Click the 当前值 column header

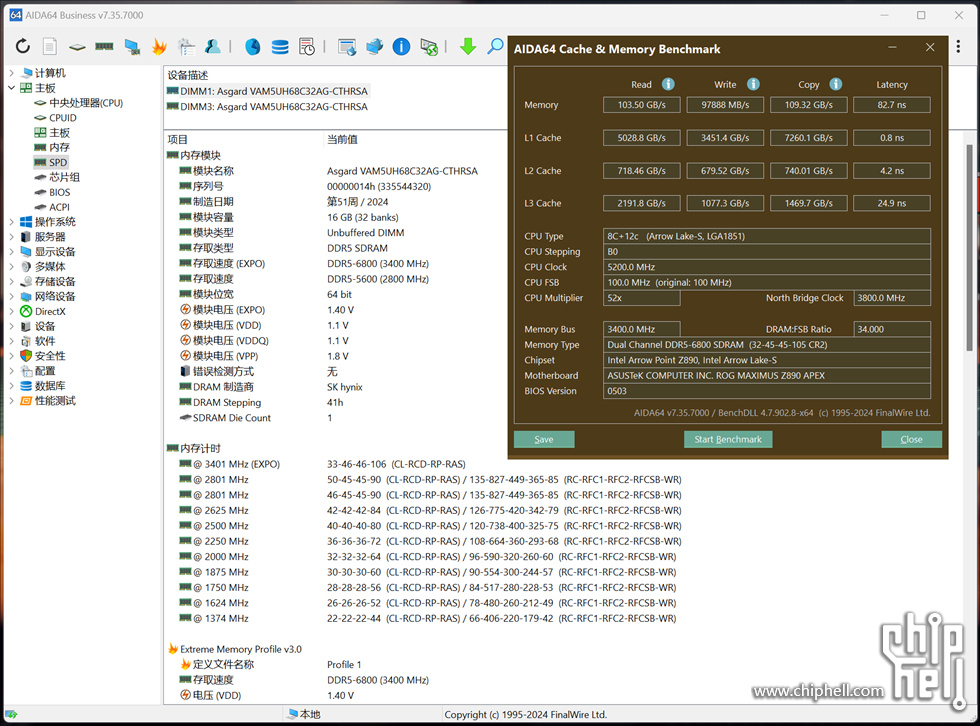click(x=342, y=139)
